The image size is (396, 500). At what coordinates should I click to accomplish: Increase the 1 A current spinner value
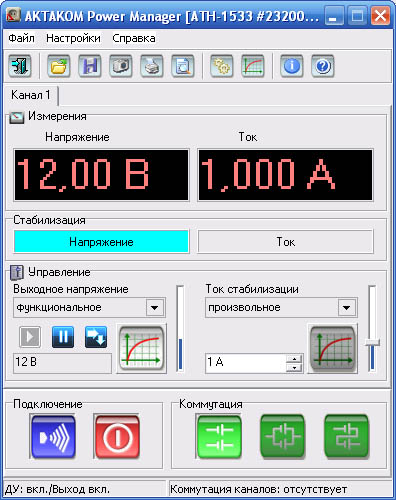[x=294, y=359]
